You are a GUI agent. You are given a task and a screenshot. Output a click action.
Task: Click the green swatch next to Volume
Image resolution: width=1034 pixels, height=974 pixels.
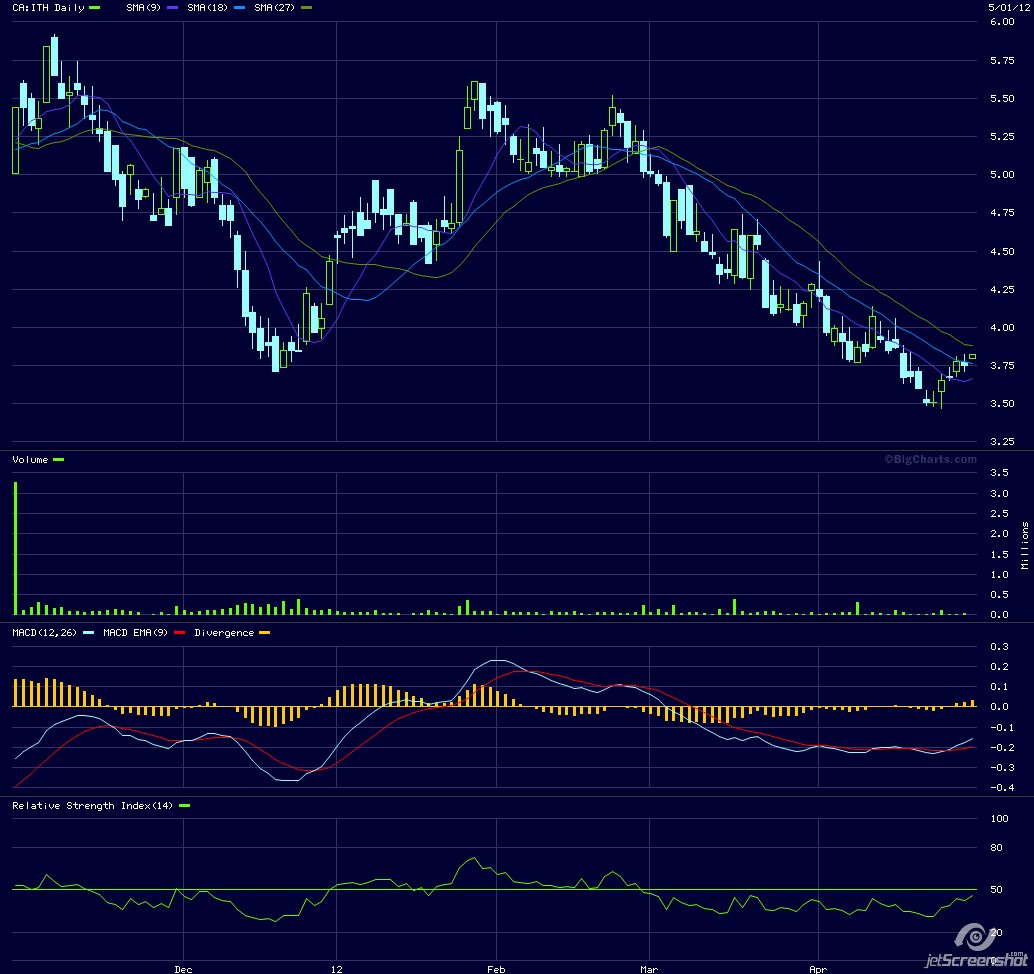click(x=59, y=460)
